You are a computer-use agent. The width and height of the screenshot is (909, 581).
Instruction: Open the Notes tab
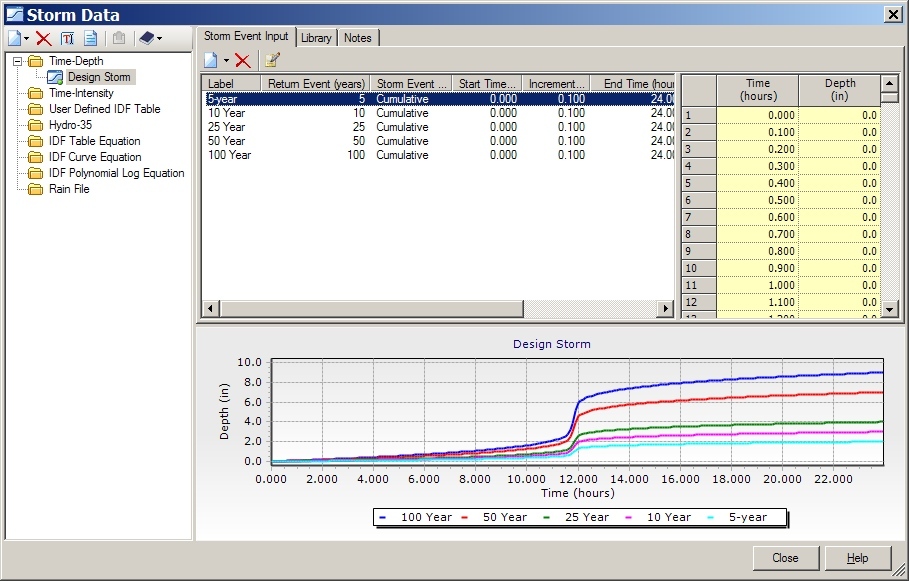(x=358, y=37)
